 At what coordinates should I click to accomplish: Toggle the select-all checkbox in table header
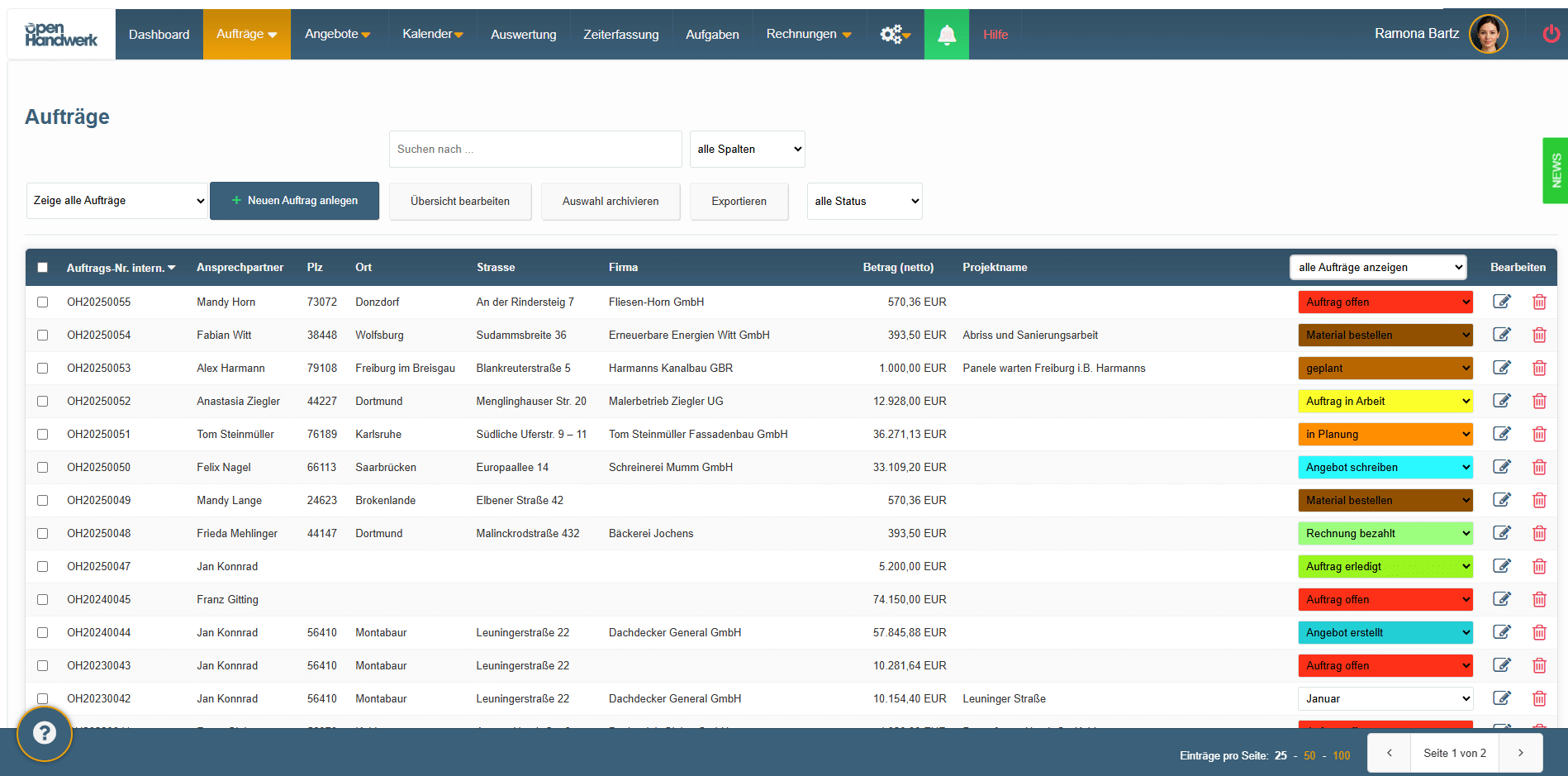point(43,268)
